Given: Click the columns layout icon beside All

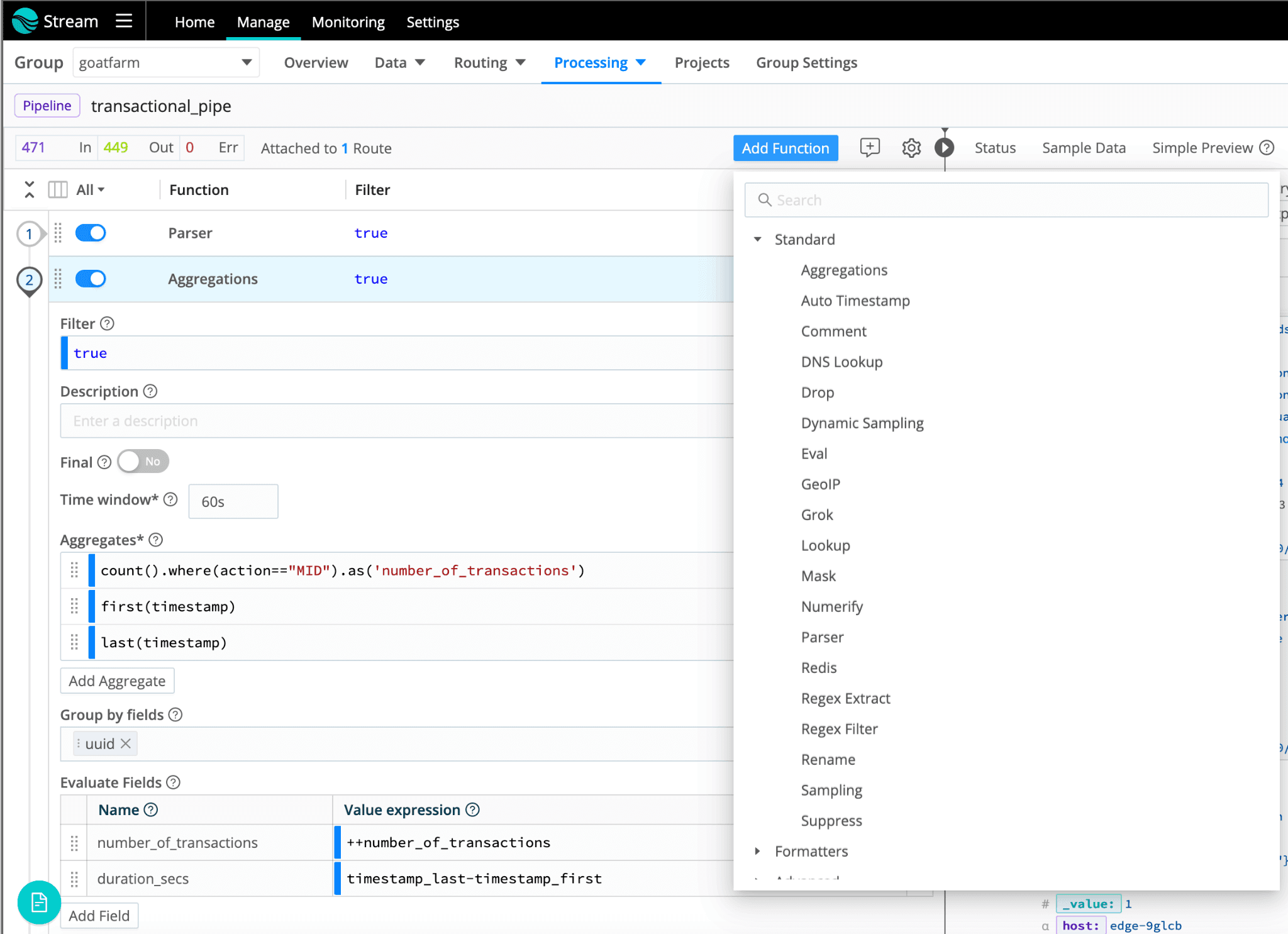Looking at the screenshot, I should click(58, 189).
